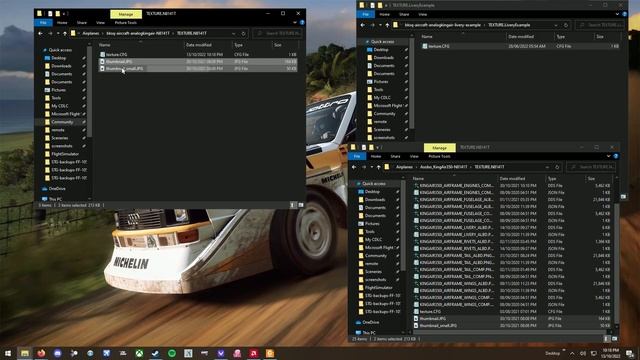Select thumbnail_small.JPG in the 3-item TEXTURE.N8141T window

[x=198, y=69]
